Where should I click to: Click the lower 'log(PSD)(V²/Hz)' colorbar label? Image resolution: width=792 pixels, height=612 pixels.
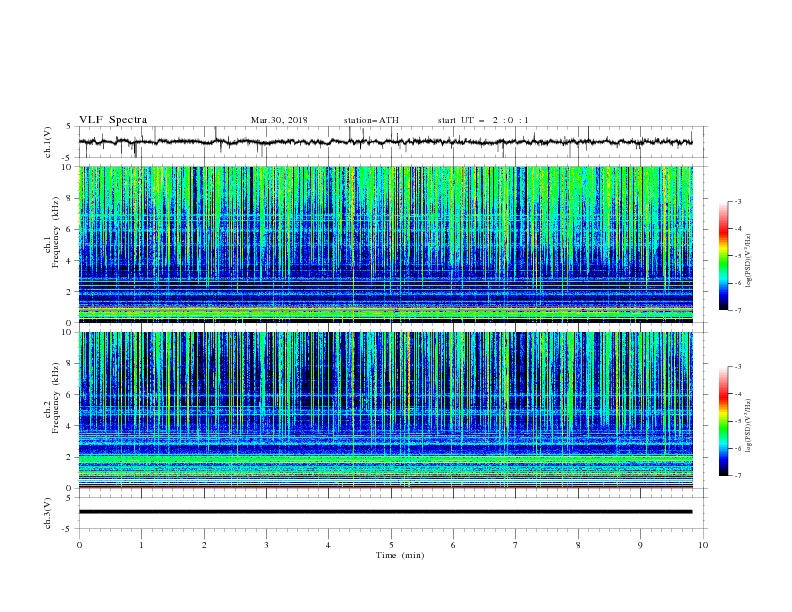tap(749, 426)
